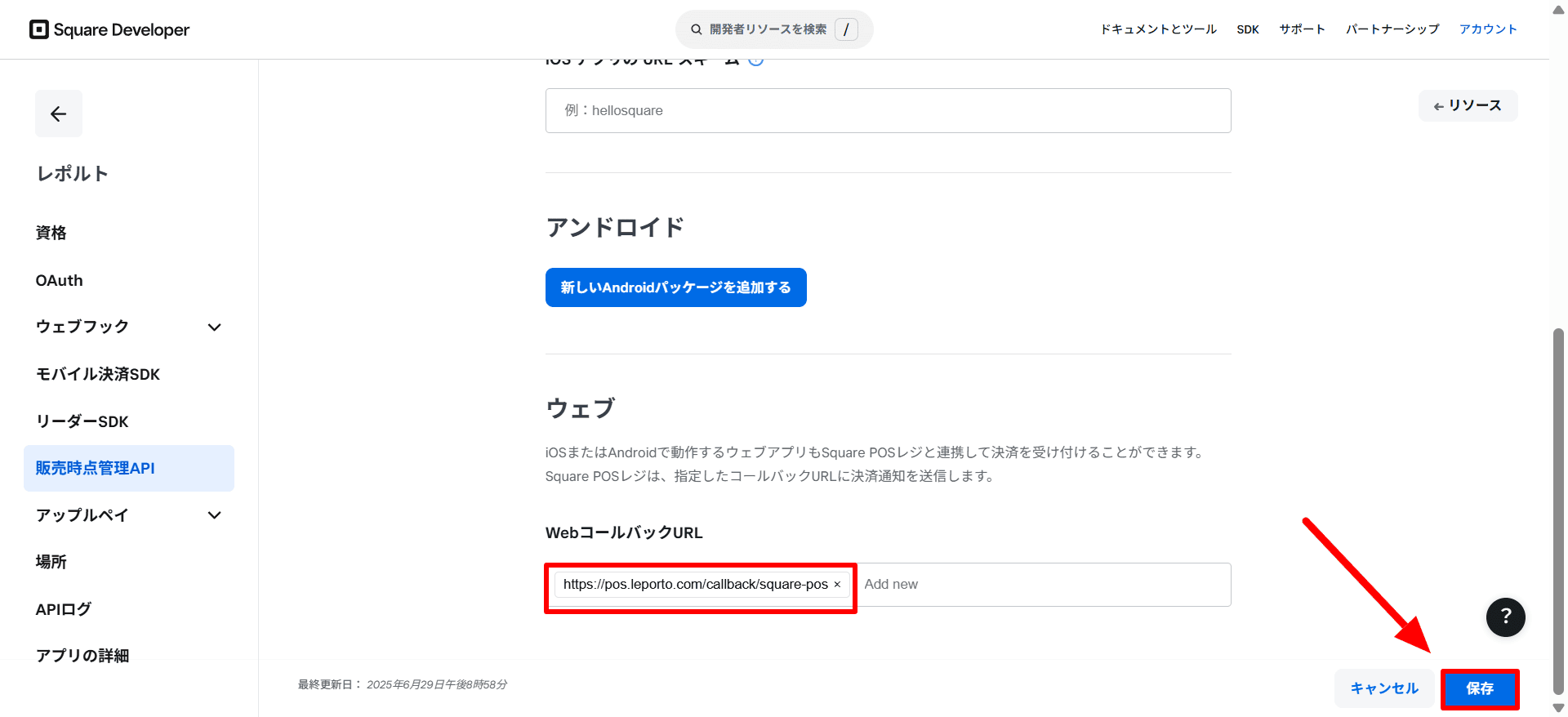Open SDK in top navigation

(x=1248, y=29)
